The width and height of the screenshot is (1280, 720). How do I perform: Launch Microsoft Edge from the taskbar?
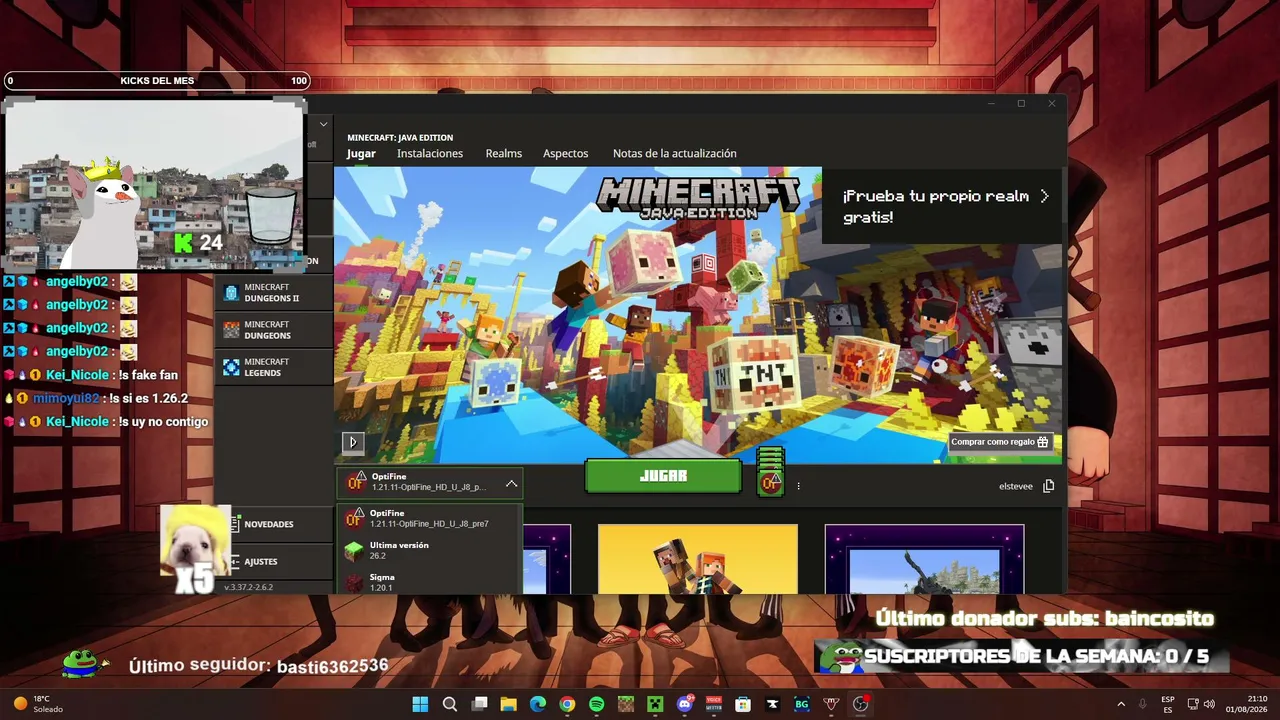[538, 704]
